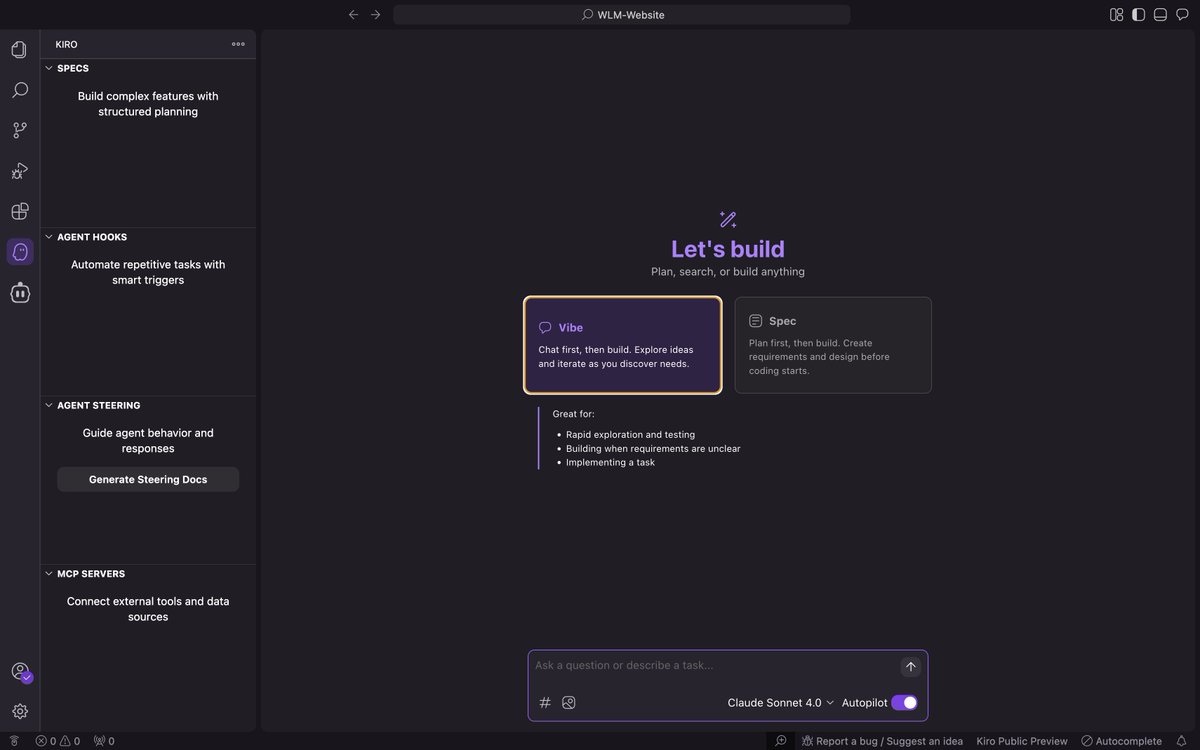Click the KIRO panel more actions ellipsis
The image size is (1200, 750).
[x=238, y=44]
